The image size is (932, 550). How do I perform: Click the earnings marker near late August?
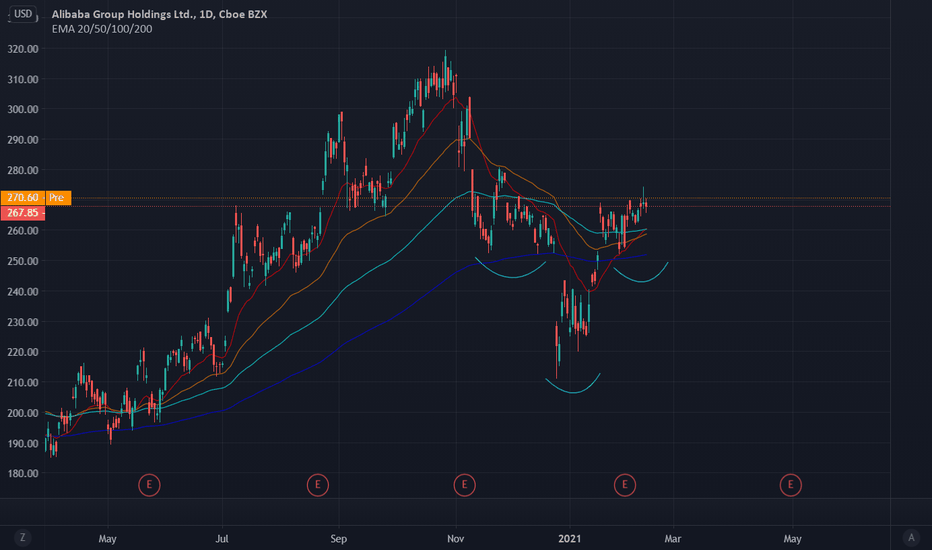coord(318,485)
